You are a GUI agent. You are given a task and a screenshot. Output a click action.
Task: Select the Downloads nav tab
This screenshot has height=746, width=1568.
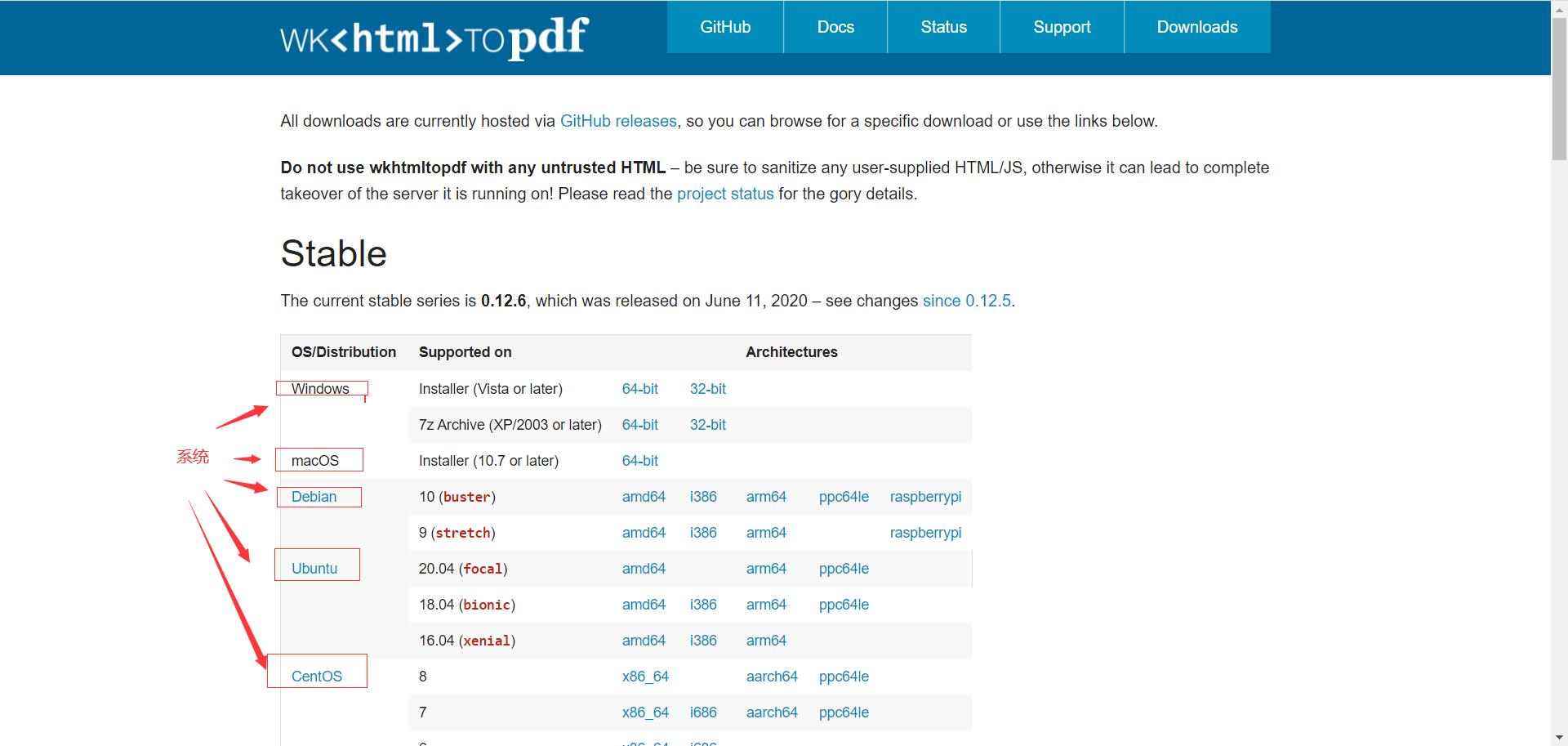tap(1197, 27)
